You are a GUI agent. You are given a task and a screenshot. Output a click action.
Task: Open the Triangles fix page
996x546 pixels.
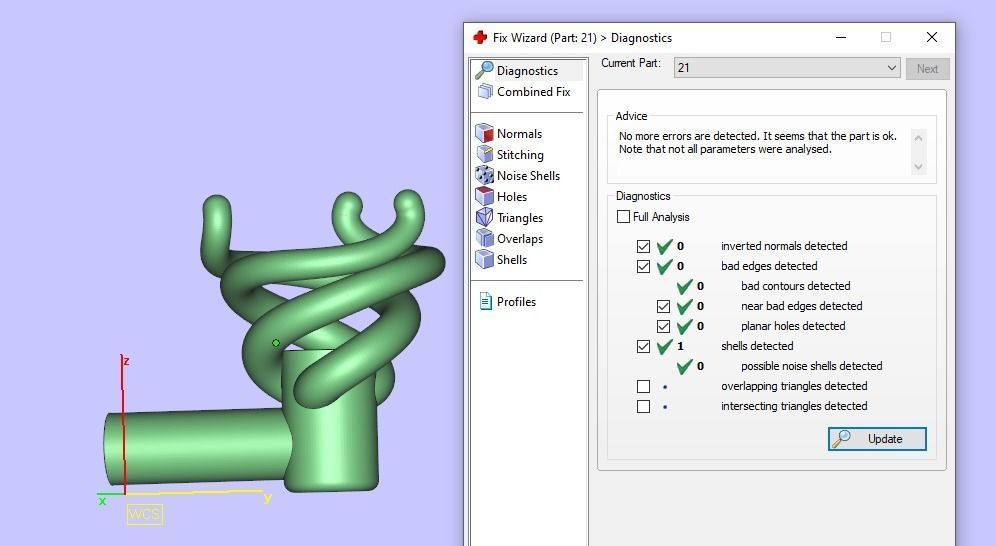pyautogui.click(x=520, y=218)
